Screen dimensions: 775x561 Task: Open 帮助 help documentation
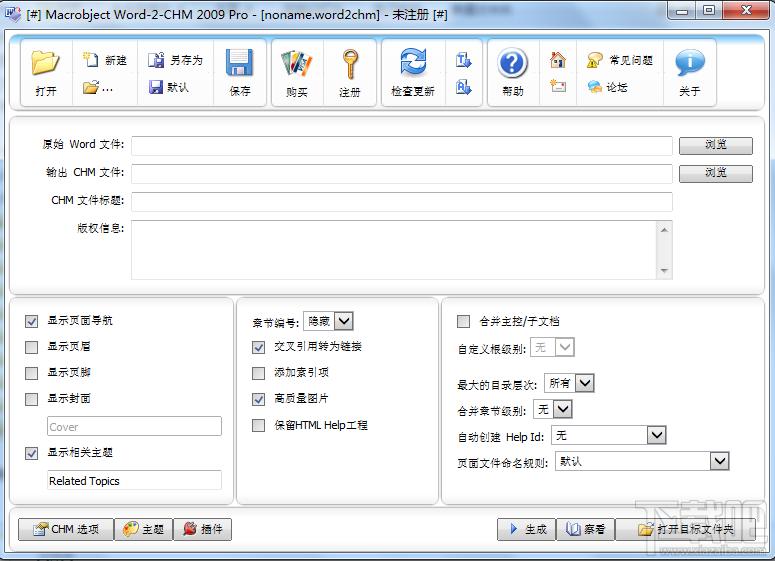(513, 73)
